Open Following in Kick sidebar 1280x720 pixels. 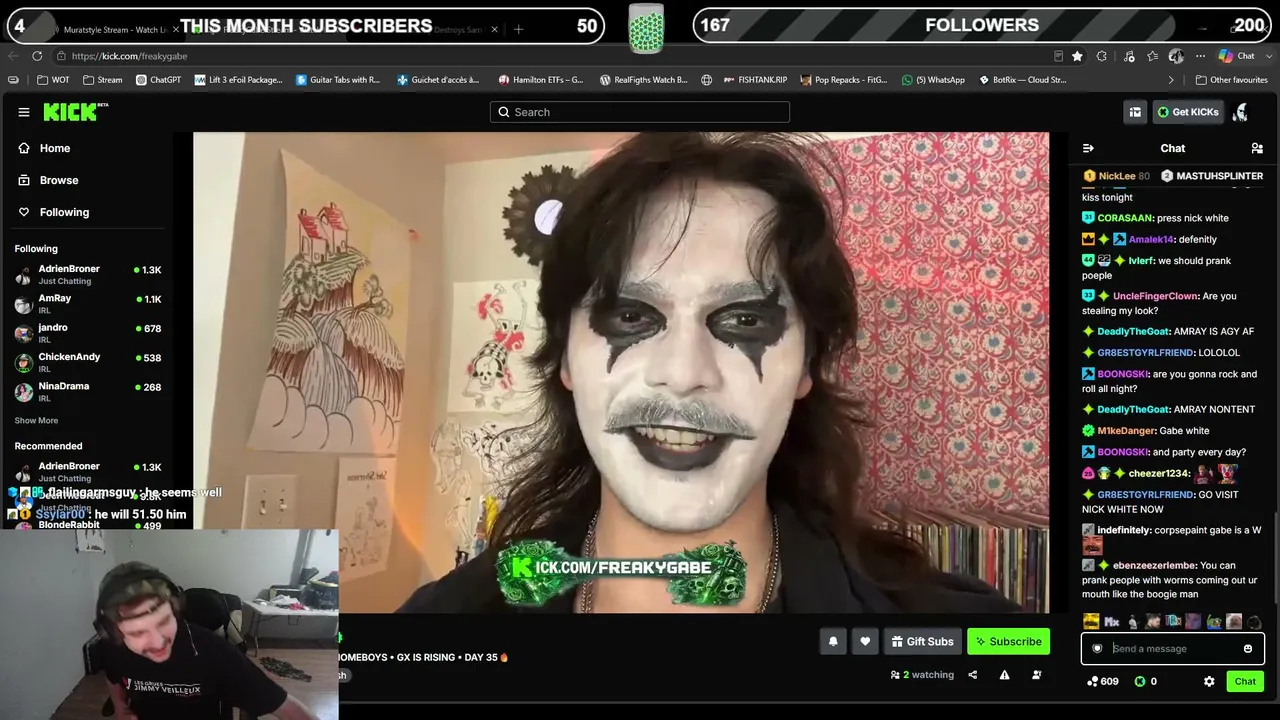pyautogui.click(x=64, y=212)
